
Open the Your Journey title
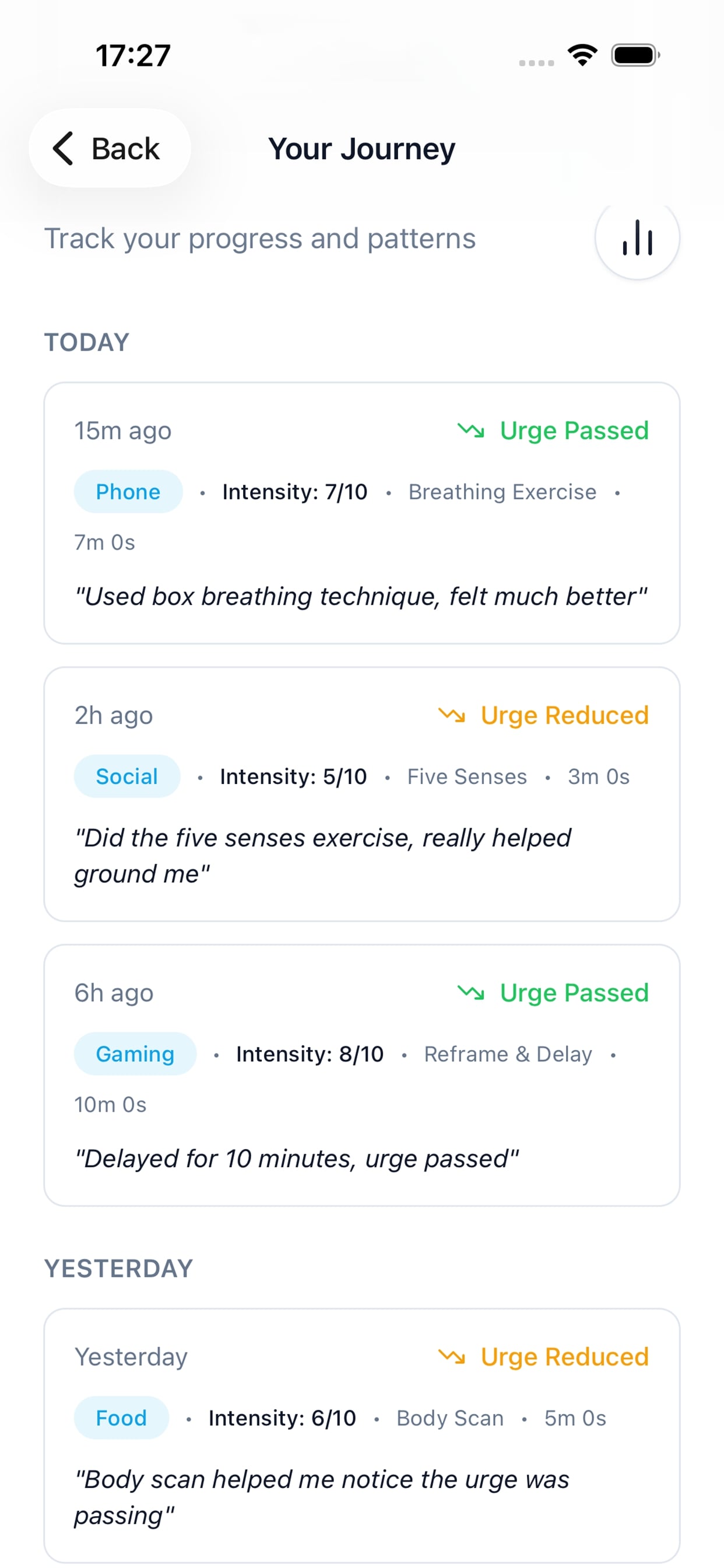[x=362, y=148]
